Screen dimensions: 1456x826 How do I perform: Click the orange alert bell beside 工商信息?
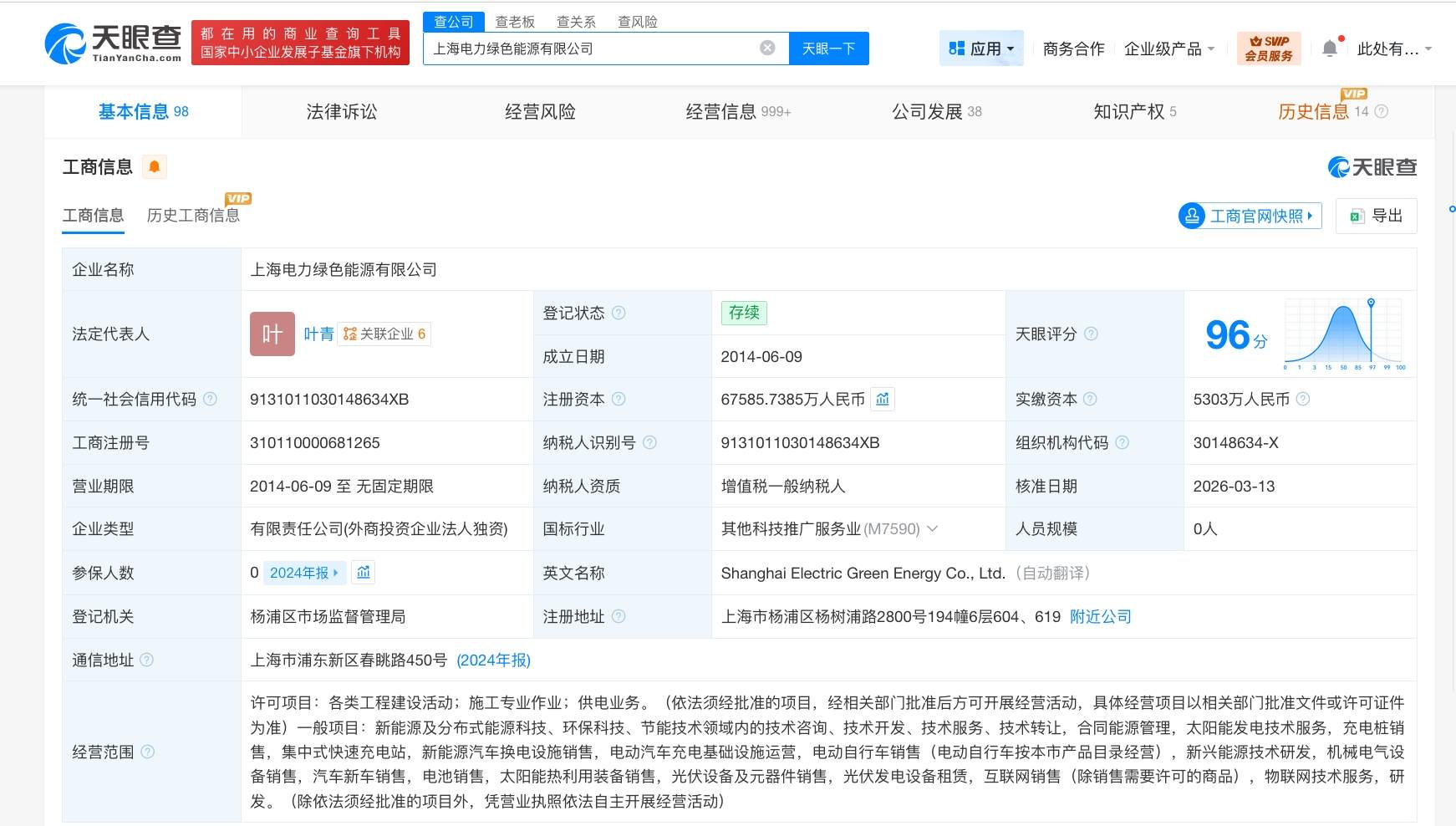tap(154, 167)
